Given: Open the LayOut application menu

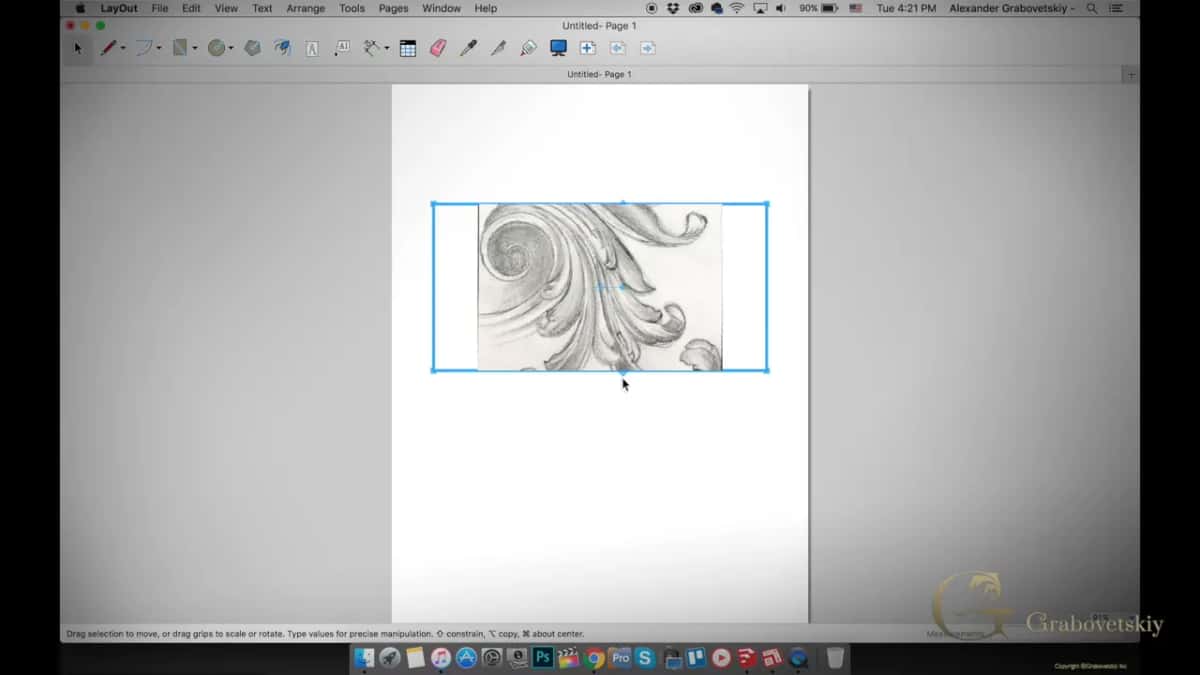Looking at the screenshot, I should click(119, 8).
